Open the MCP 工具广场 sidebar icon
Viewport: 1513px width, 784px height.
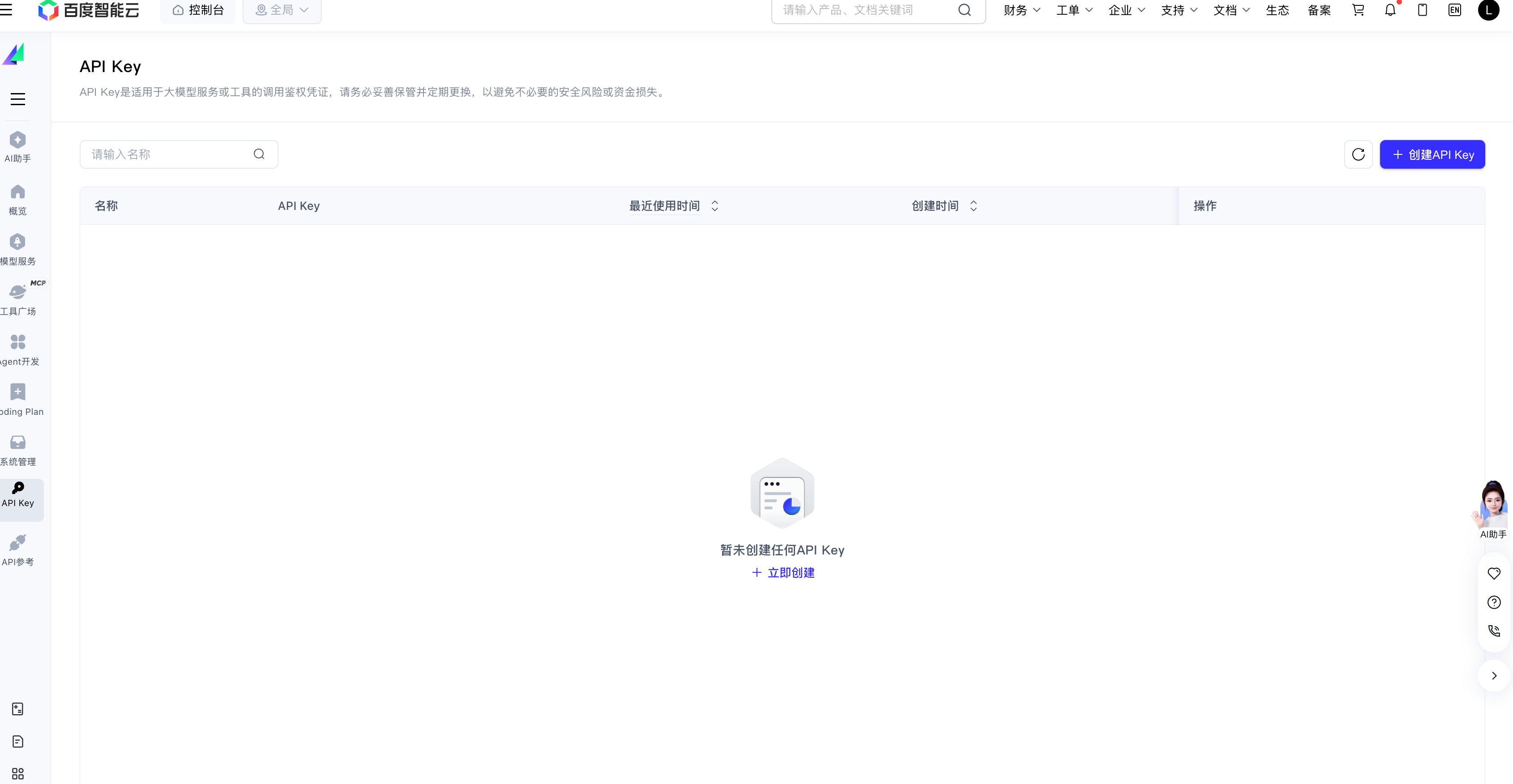pyautogui.click(x=17, y=298)
